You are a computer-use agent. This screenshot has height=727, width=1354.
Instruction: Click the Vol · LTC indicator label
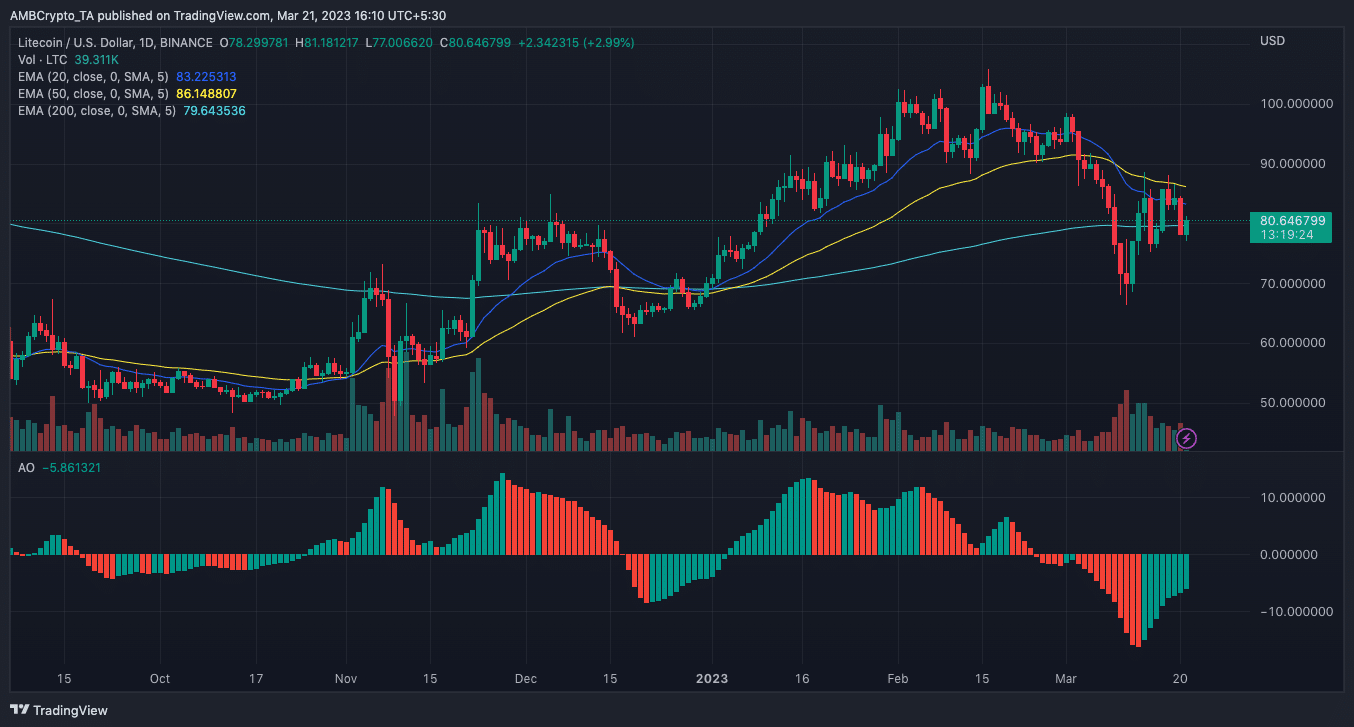(43, 60)
